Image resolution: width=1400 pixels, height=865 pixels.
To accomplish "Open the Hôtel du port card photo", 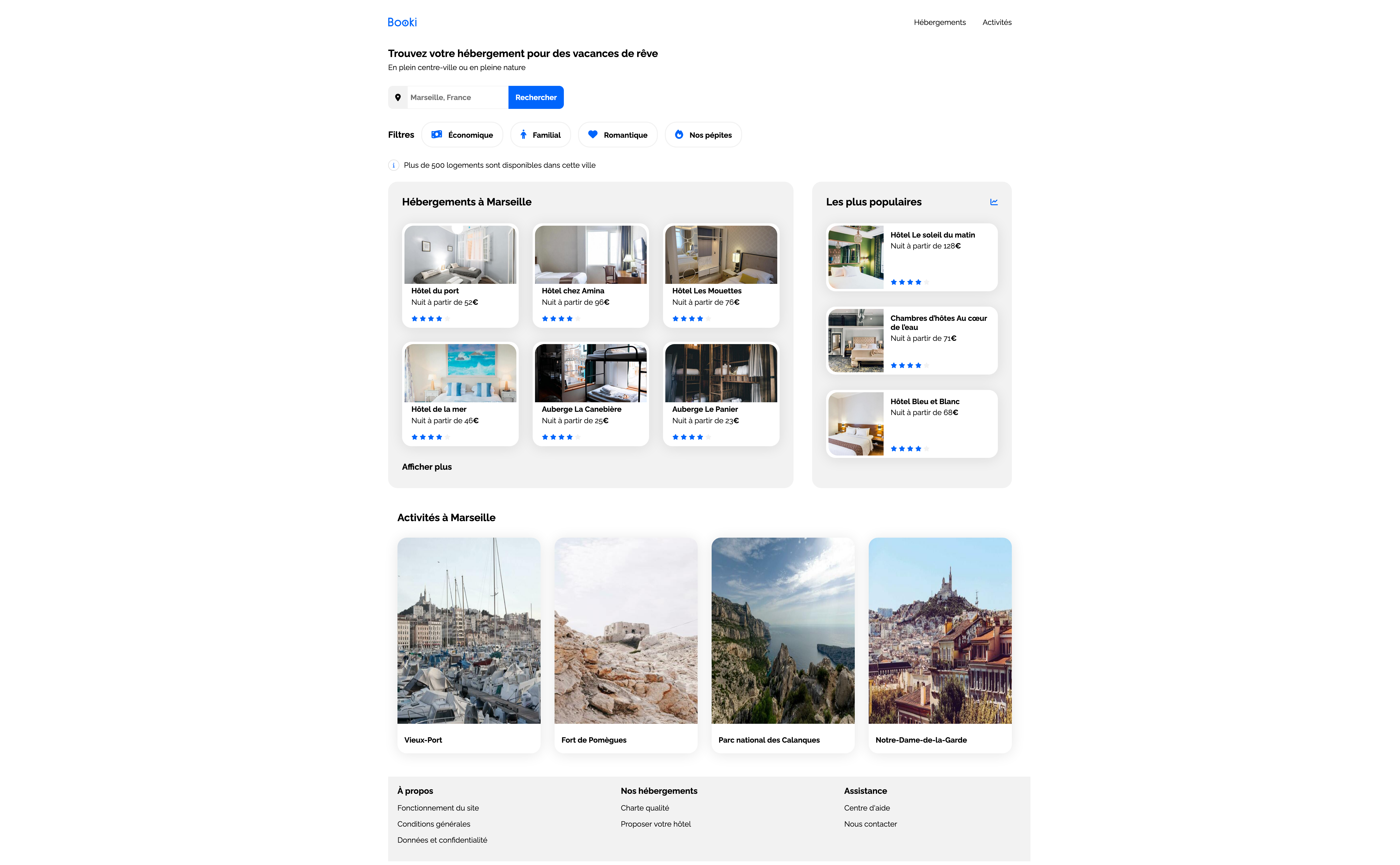I will [460, 255].
